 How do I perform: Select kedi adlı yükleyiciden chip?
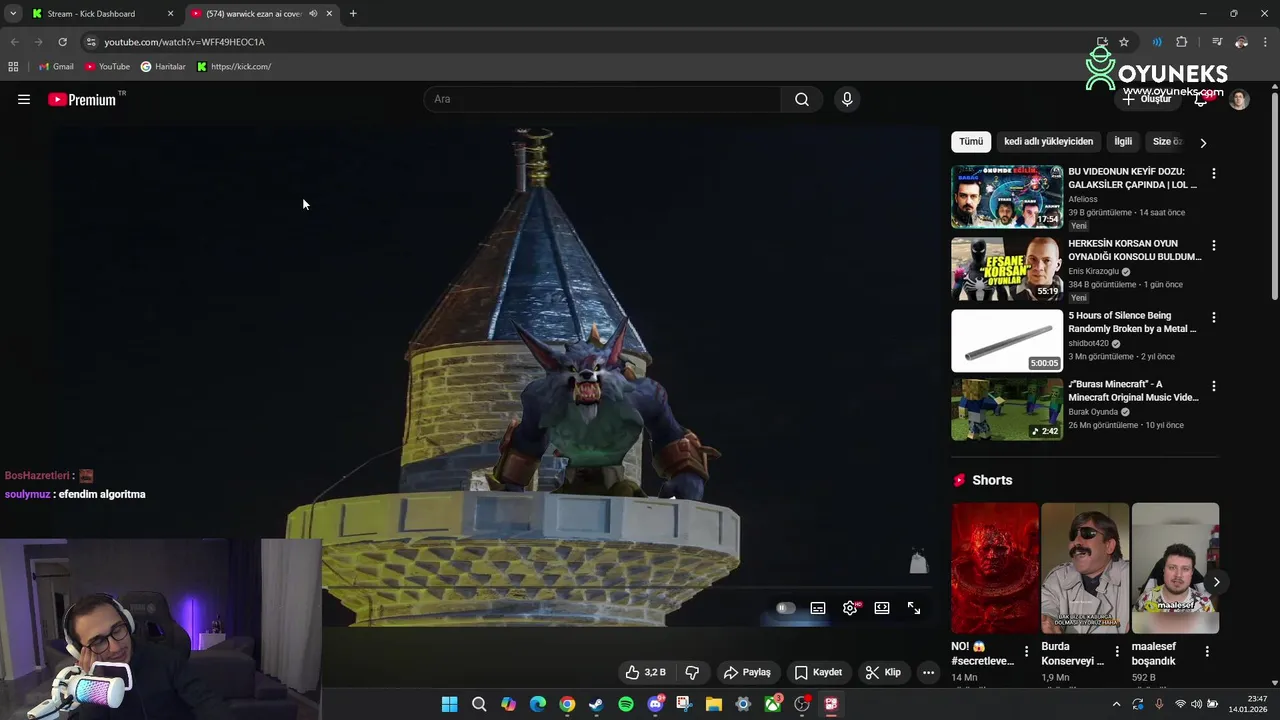1048,142
